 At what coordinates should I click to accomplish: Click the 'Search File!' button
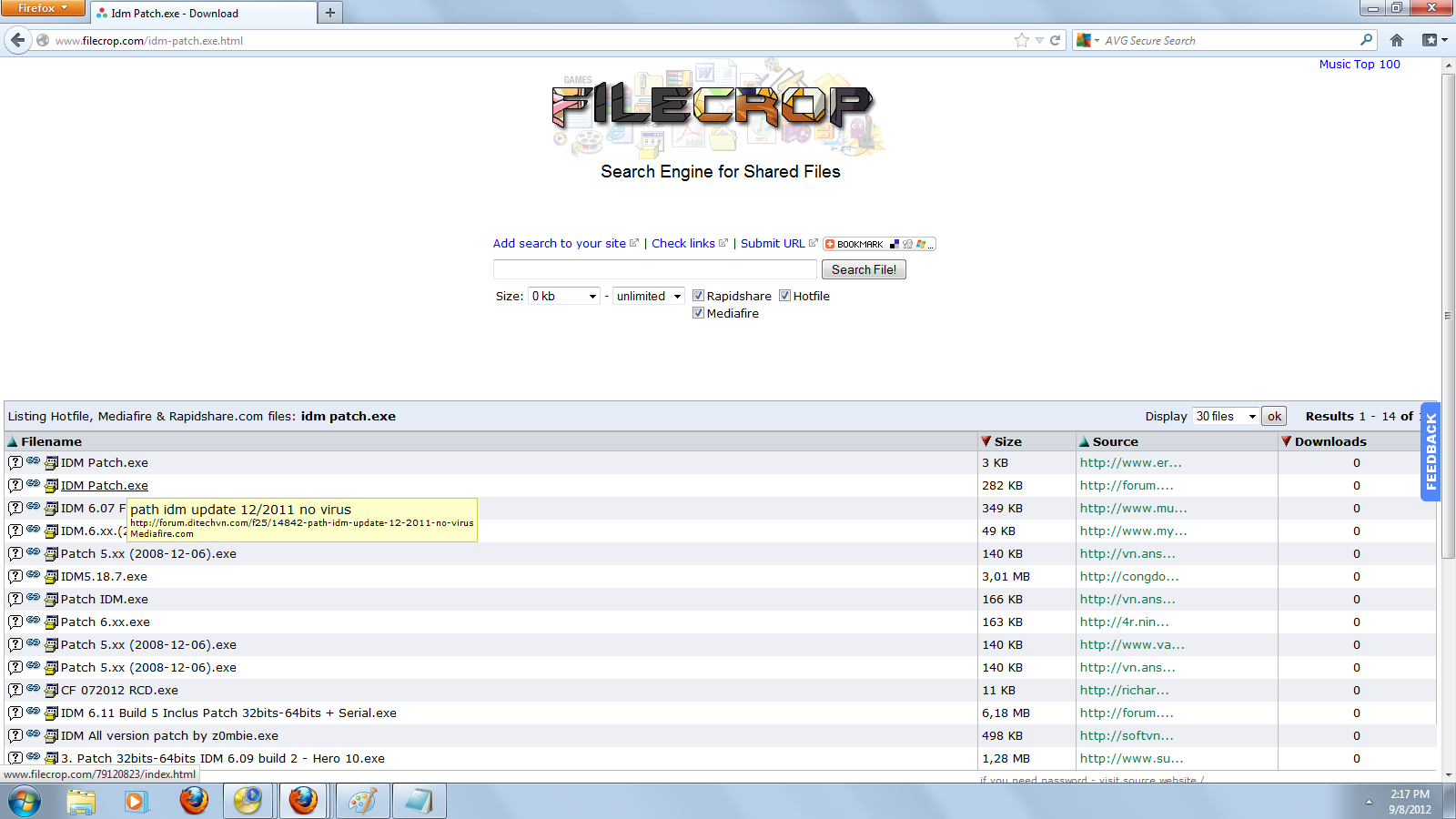click(864, 269)
